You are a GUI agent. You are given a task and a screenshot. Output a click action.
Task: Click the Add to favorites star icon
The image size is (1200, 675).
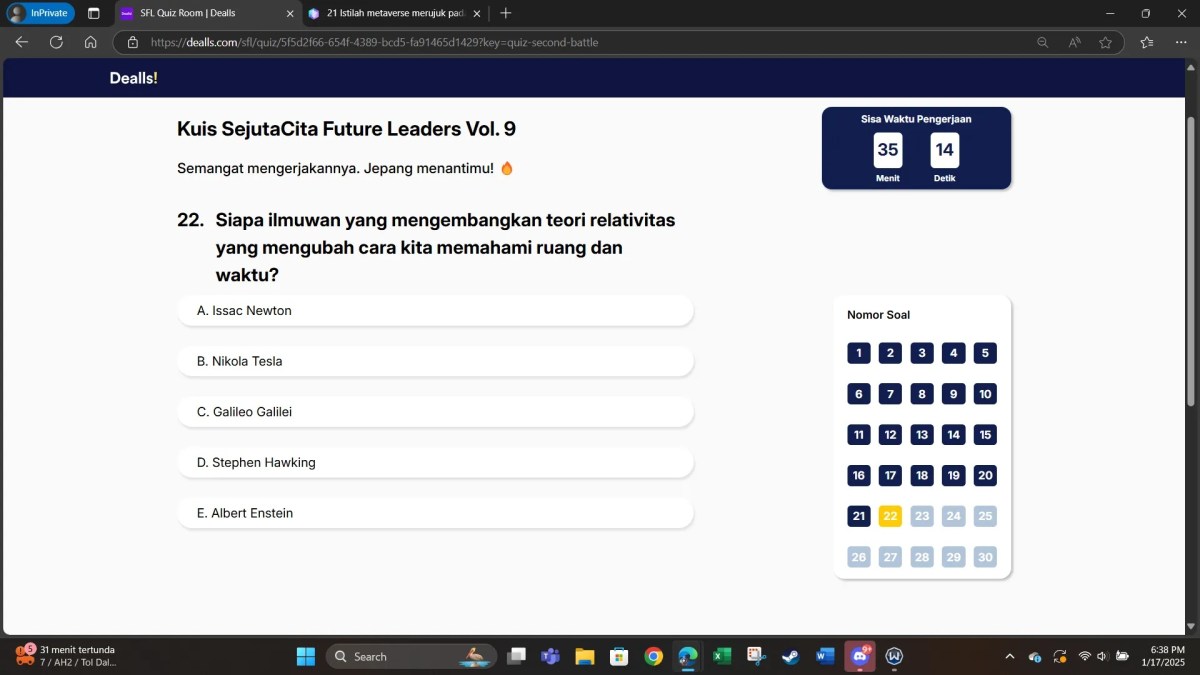pos(1105,42)
